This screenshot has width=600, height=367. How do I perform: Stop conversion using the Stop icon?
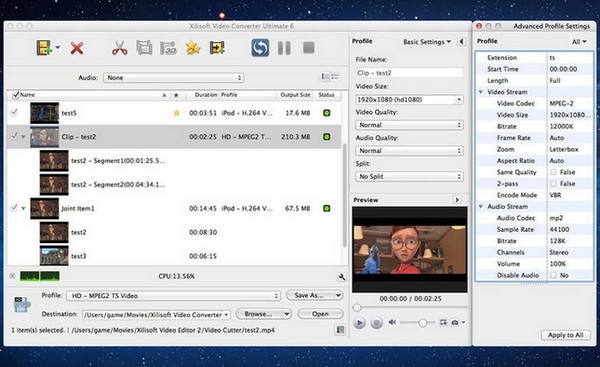point(309,48)
